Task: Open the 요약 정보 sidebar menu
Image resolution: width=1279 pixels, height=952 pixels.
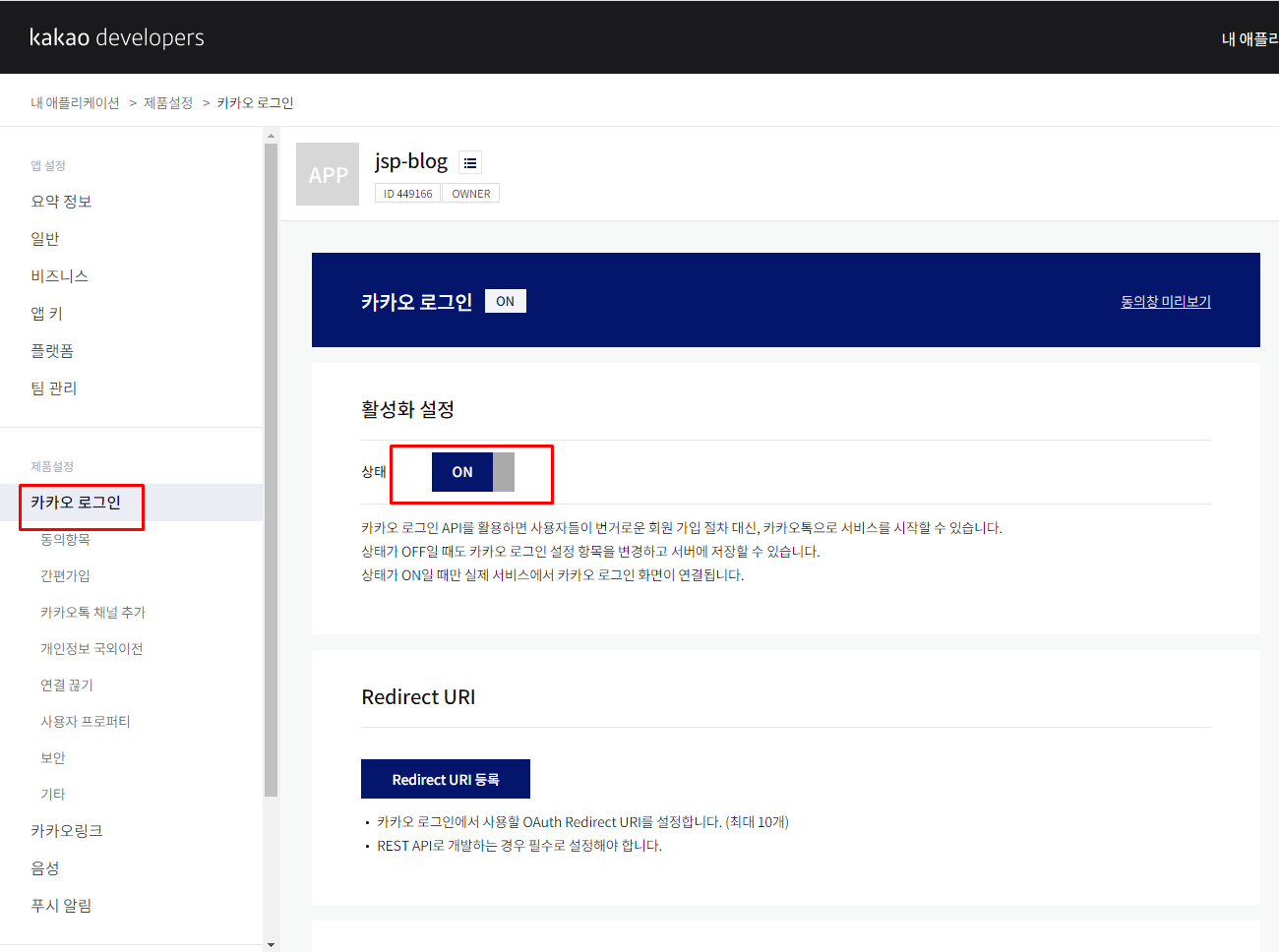Action: coord(61,202)
